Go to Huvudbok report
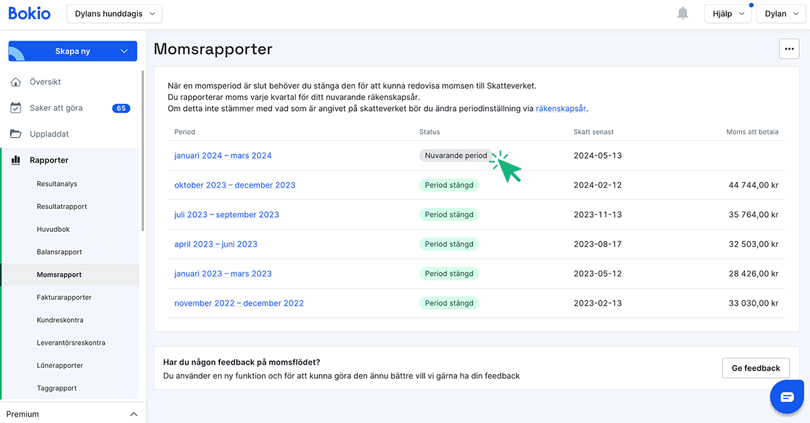Screen dimensions: 810x423 click(x=53, y=229)
